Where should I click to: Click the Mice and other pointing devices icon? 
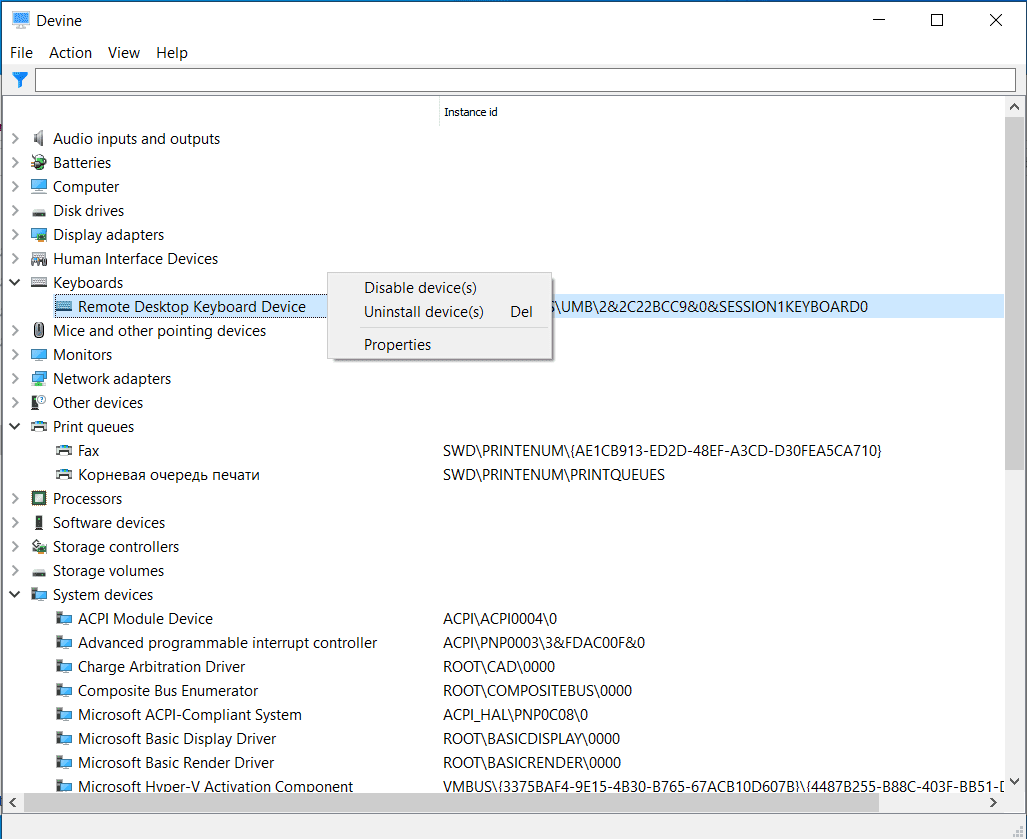pyautogui.click(x=39, y=331)
